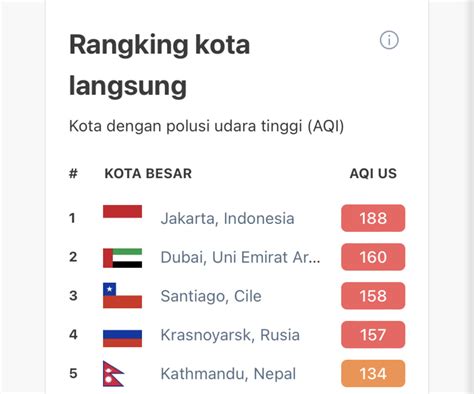Screen dimensions: 474x394
Task: Click the Rangking kota langsung heading
Action: click(159, 65)
